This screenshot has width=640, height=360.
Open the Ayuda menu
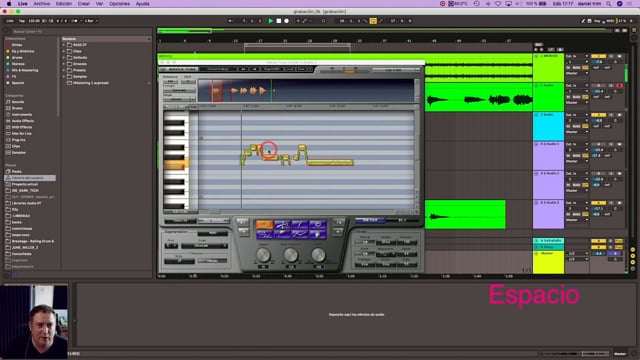142,4
